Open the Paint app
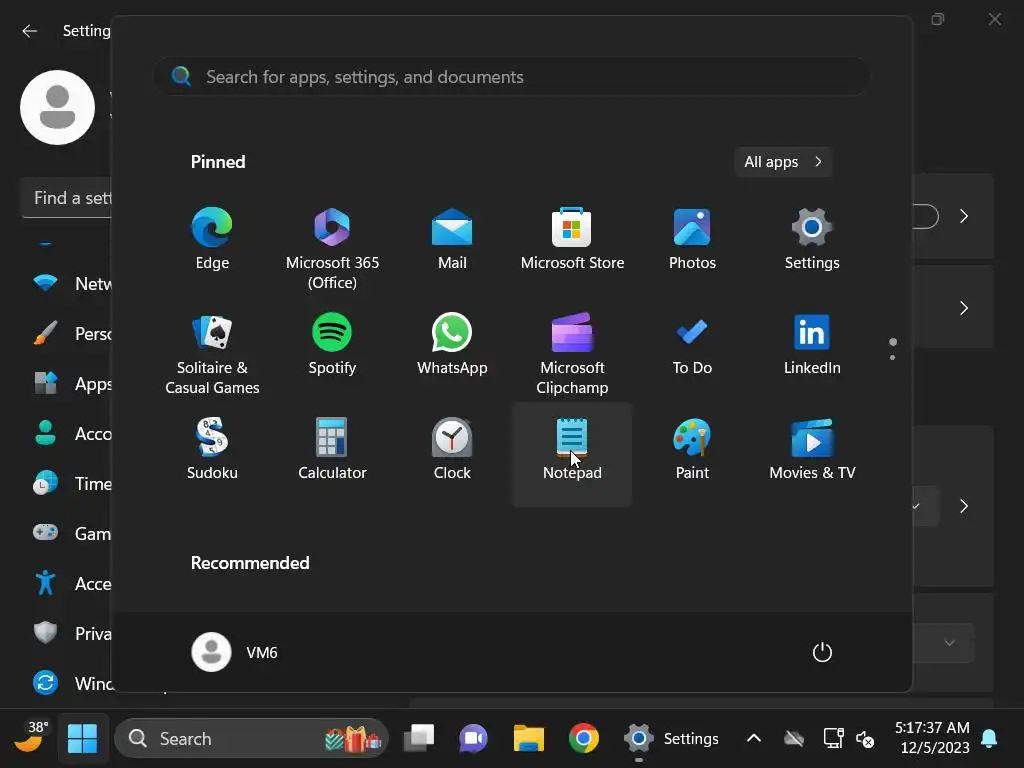 click(x=692, y=449)
